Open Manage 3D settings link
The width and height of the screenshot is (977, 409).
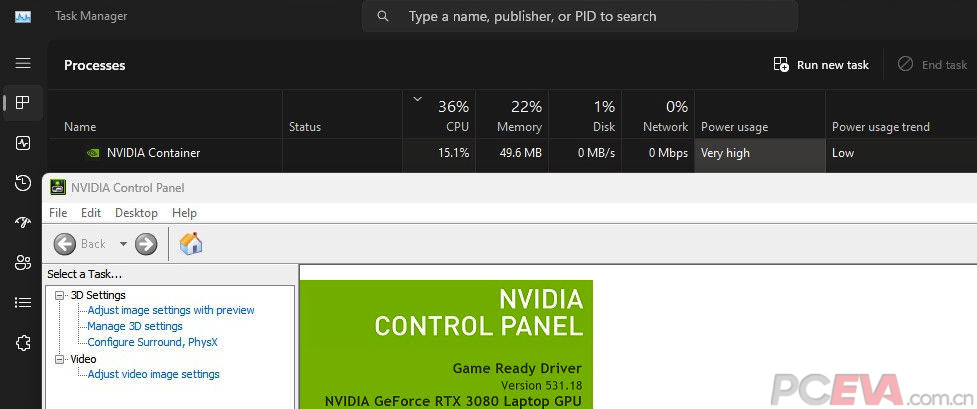[x=135, y=326]
